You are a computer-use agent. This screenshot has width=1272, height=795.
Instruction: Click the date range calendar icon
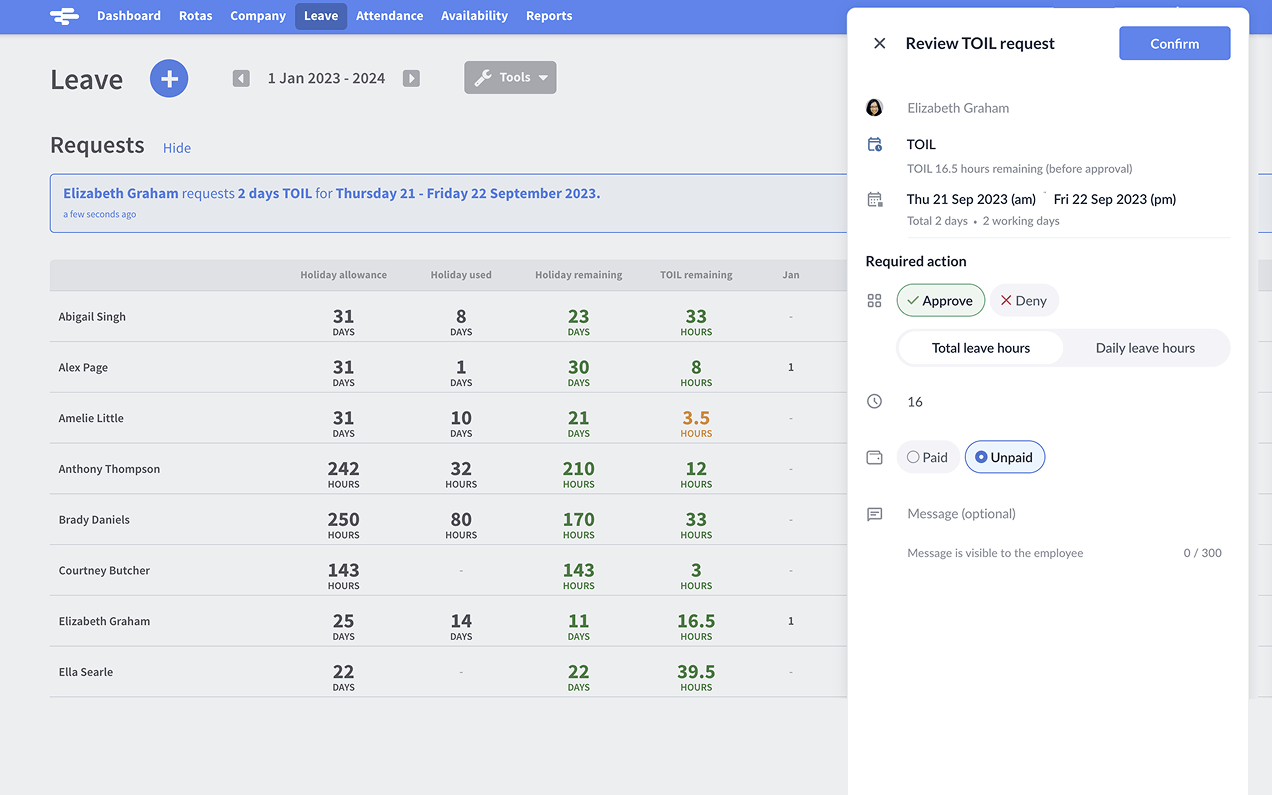pyautogui.click(x=875, y=199)
